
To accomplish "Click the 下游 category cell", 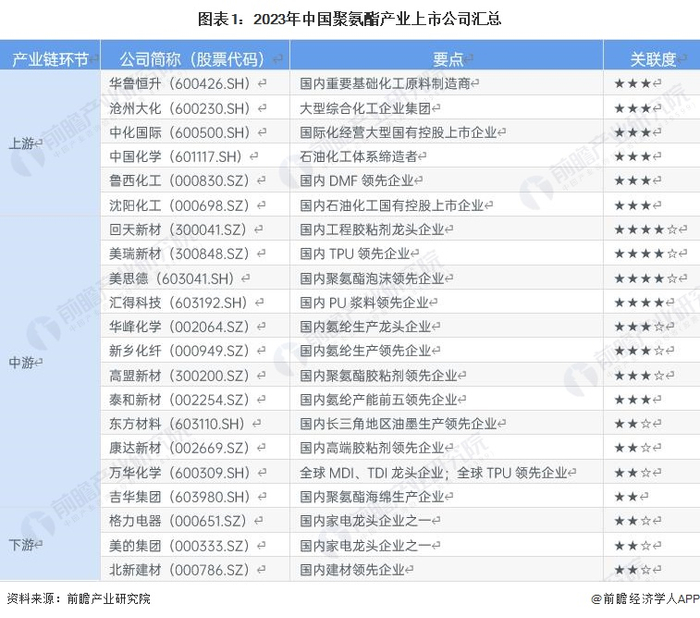I will point(50,545).
